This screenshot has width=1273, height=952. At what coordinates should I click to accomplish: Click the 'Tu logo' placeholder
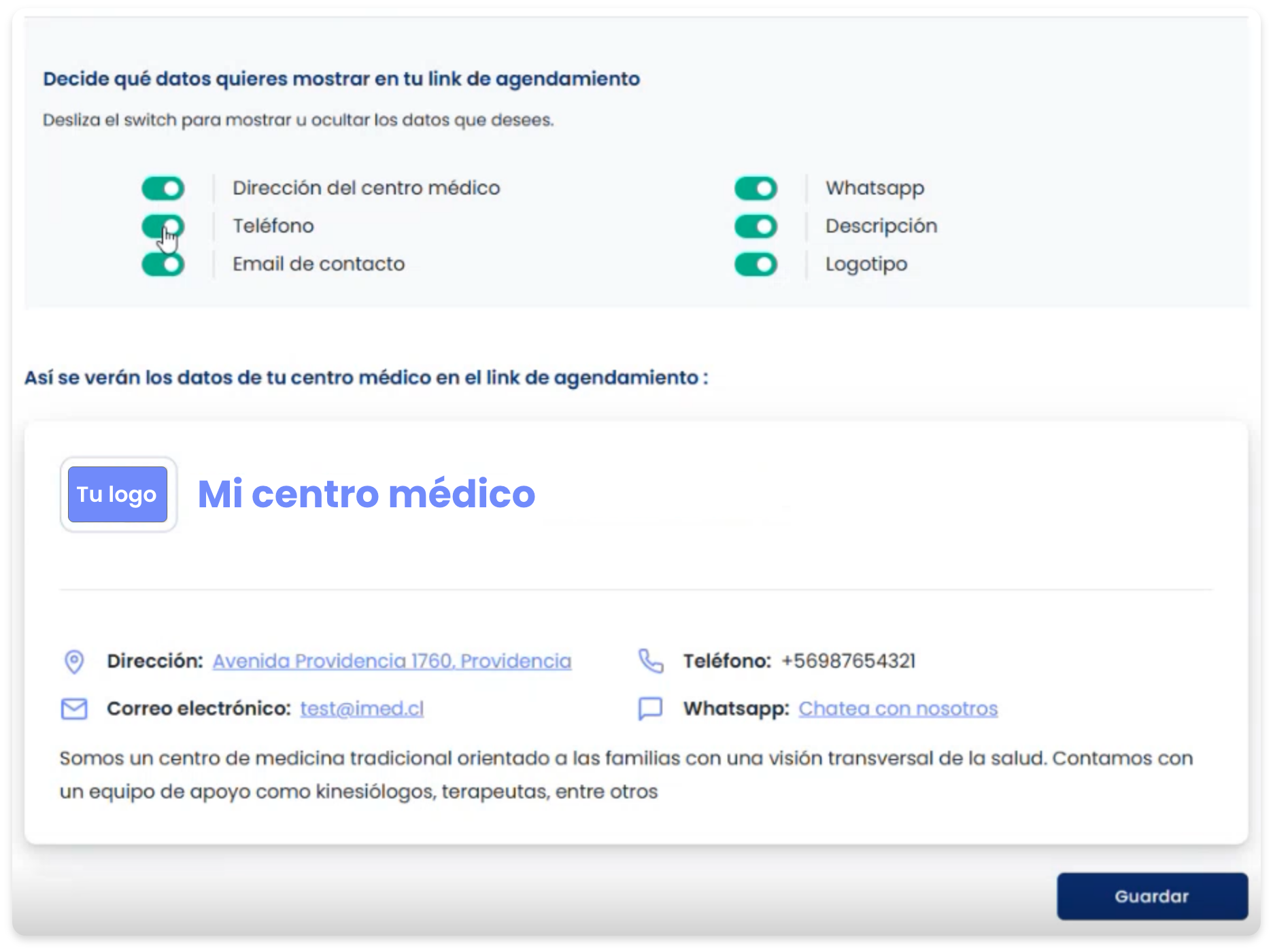coord(117,494)
